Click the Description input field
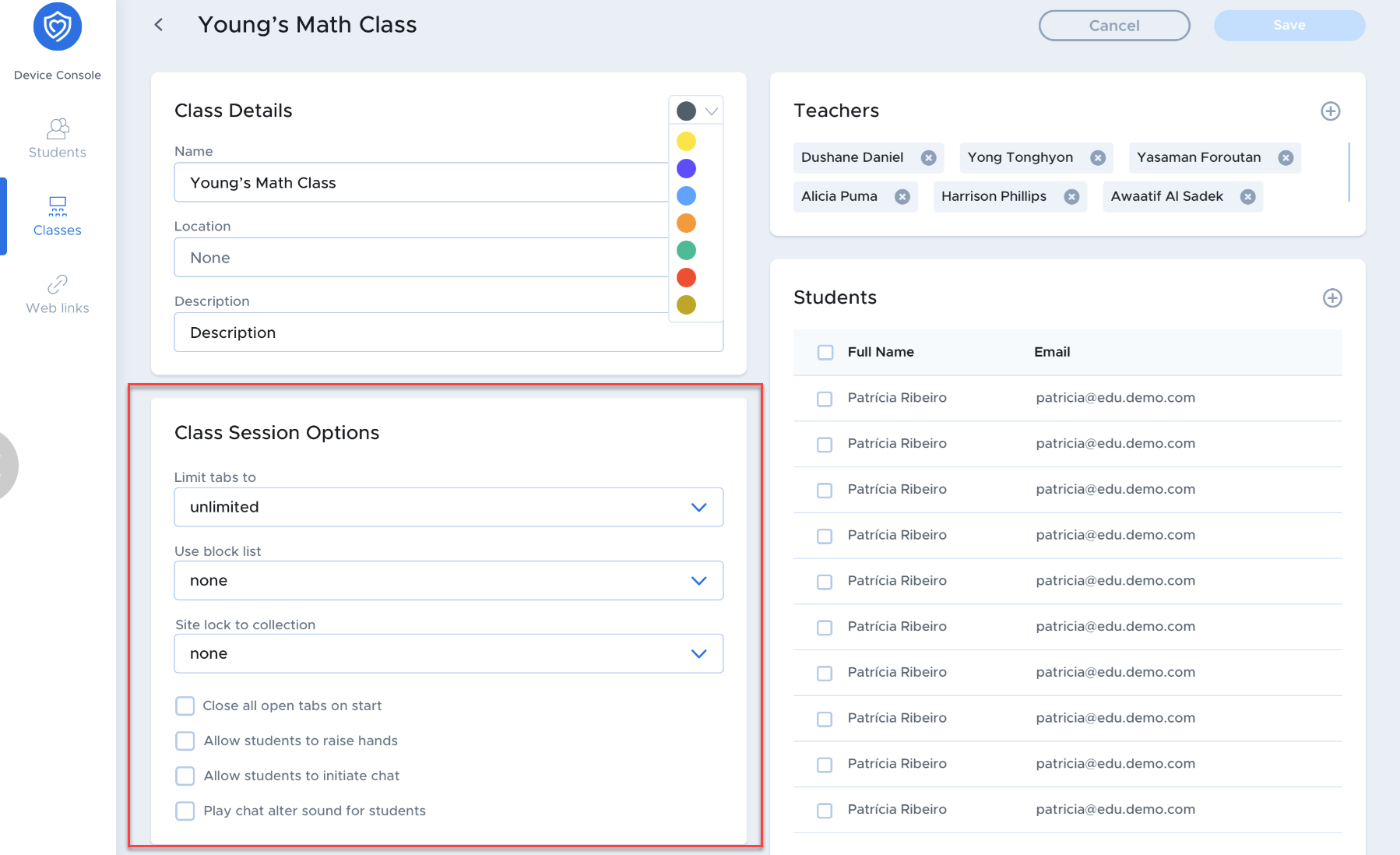Image resolution: width=1400 pixels, height=855 pixels. pos(448,332)
